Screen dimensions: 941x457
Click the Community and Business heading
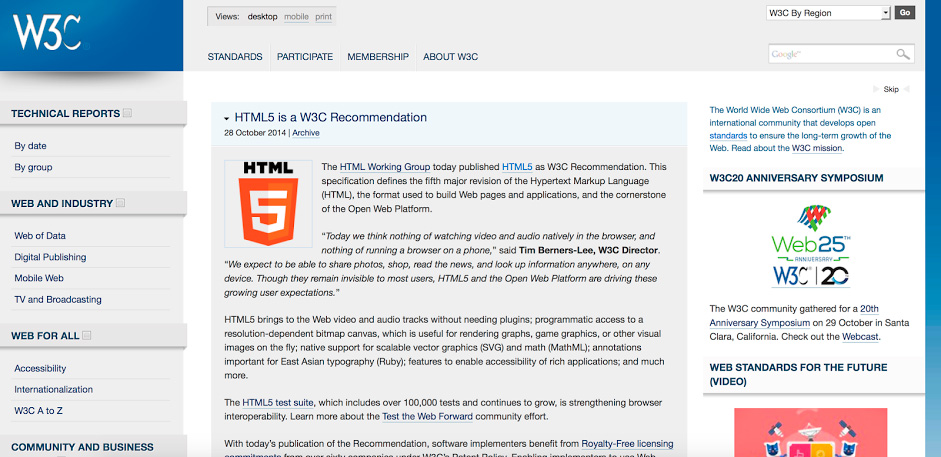(82, 447)
